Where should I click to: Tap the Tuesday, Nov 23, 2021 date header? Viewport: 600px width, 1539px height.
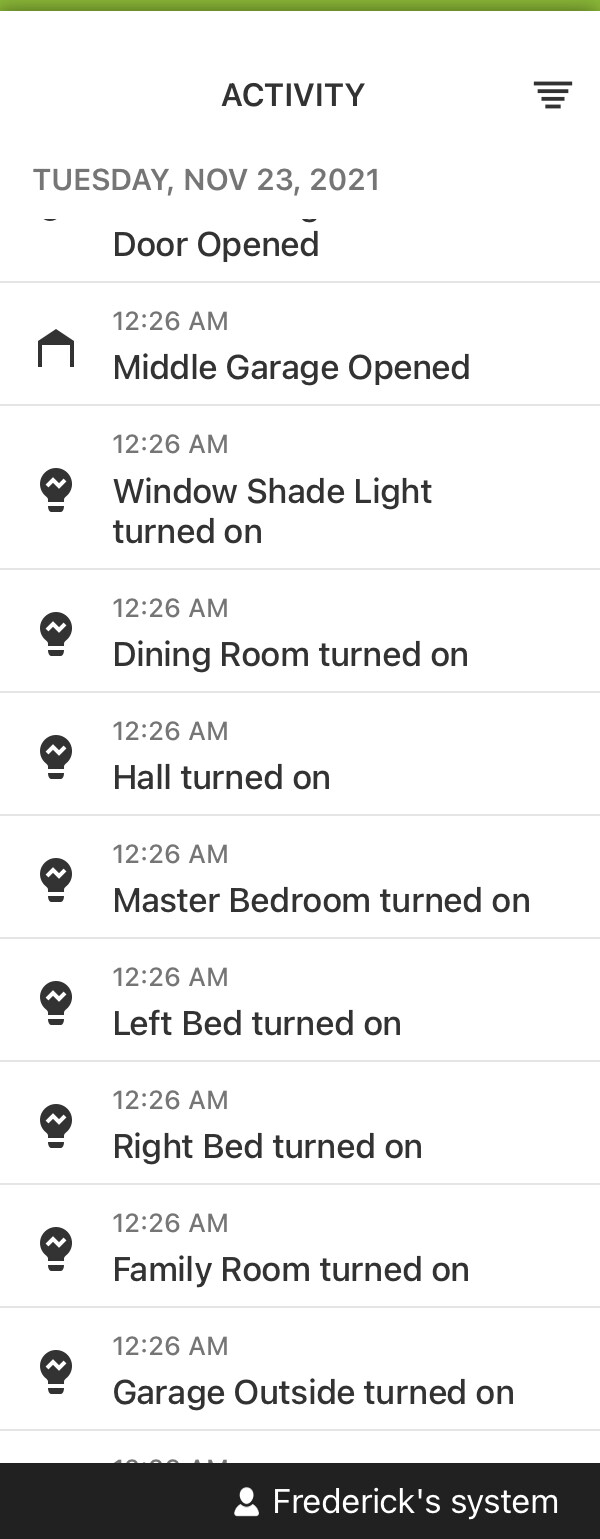(x=206, y=180)
